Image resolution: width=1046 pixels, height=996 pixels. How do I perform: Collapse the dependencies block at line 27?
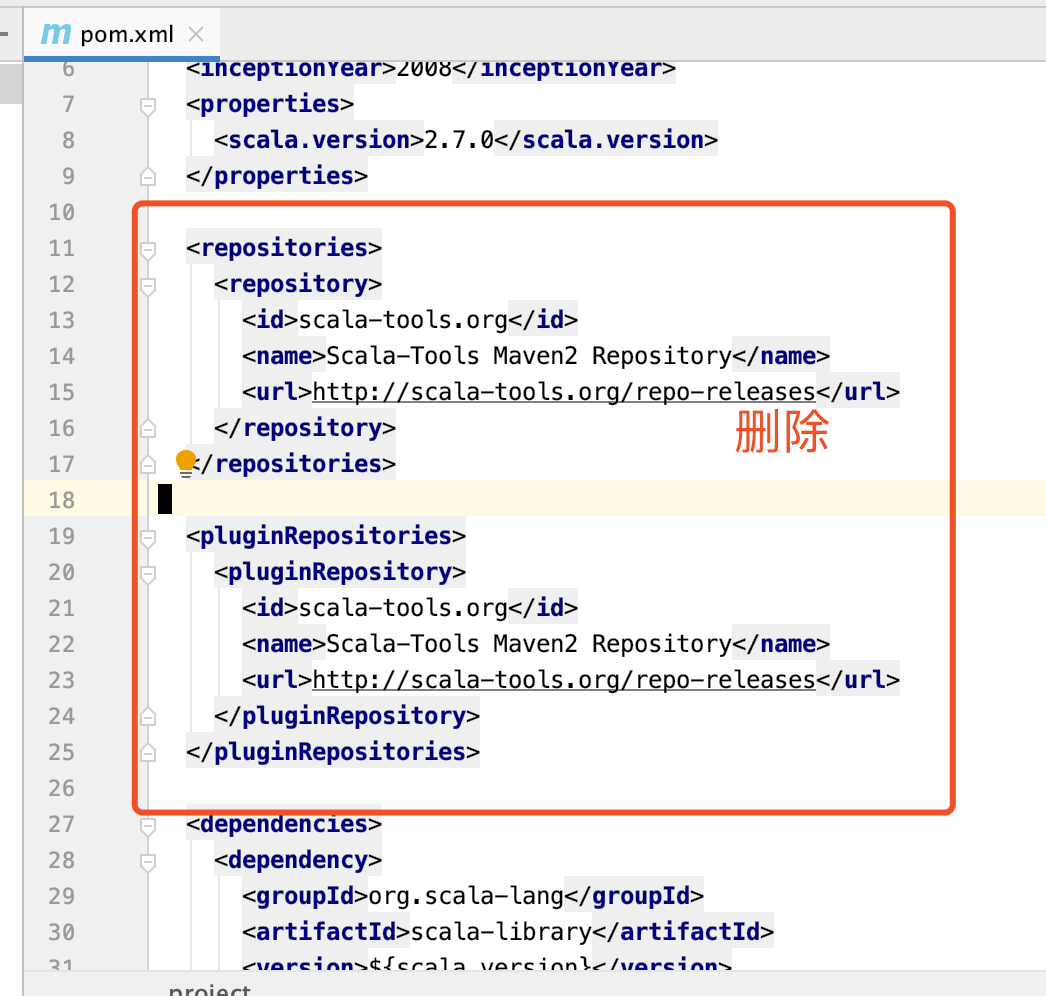(x=148, y=825)
